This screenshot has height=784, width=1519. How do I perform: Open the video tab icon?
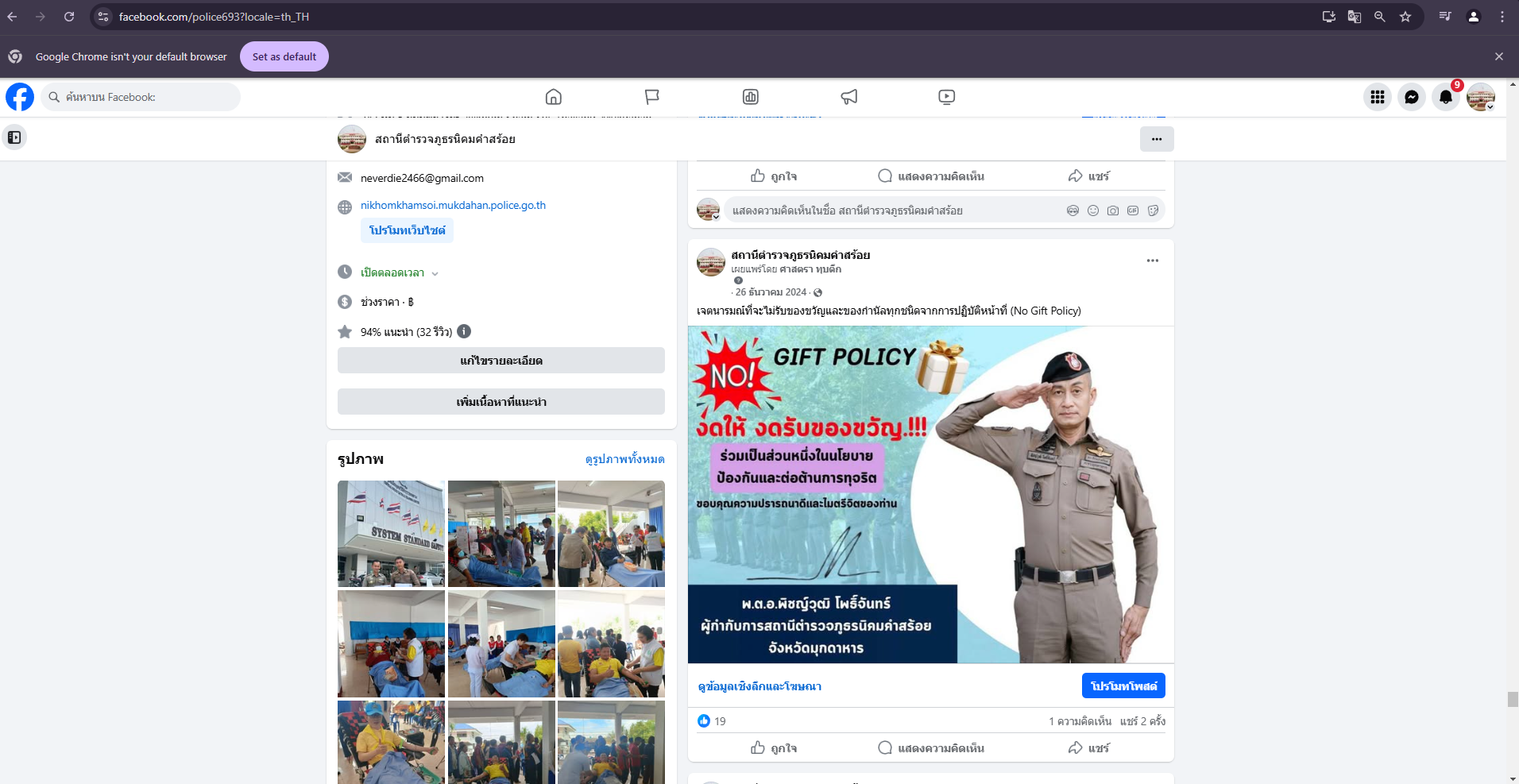[946, 97]
